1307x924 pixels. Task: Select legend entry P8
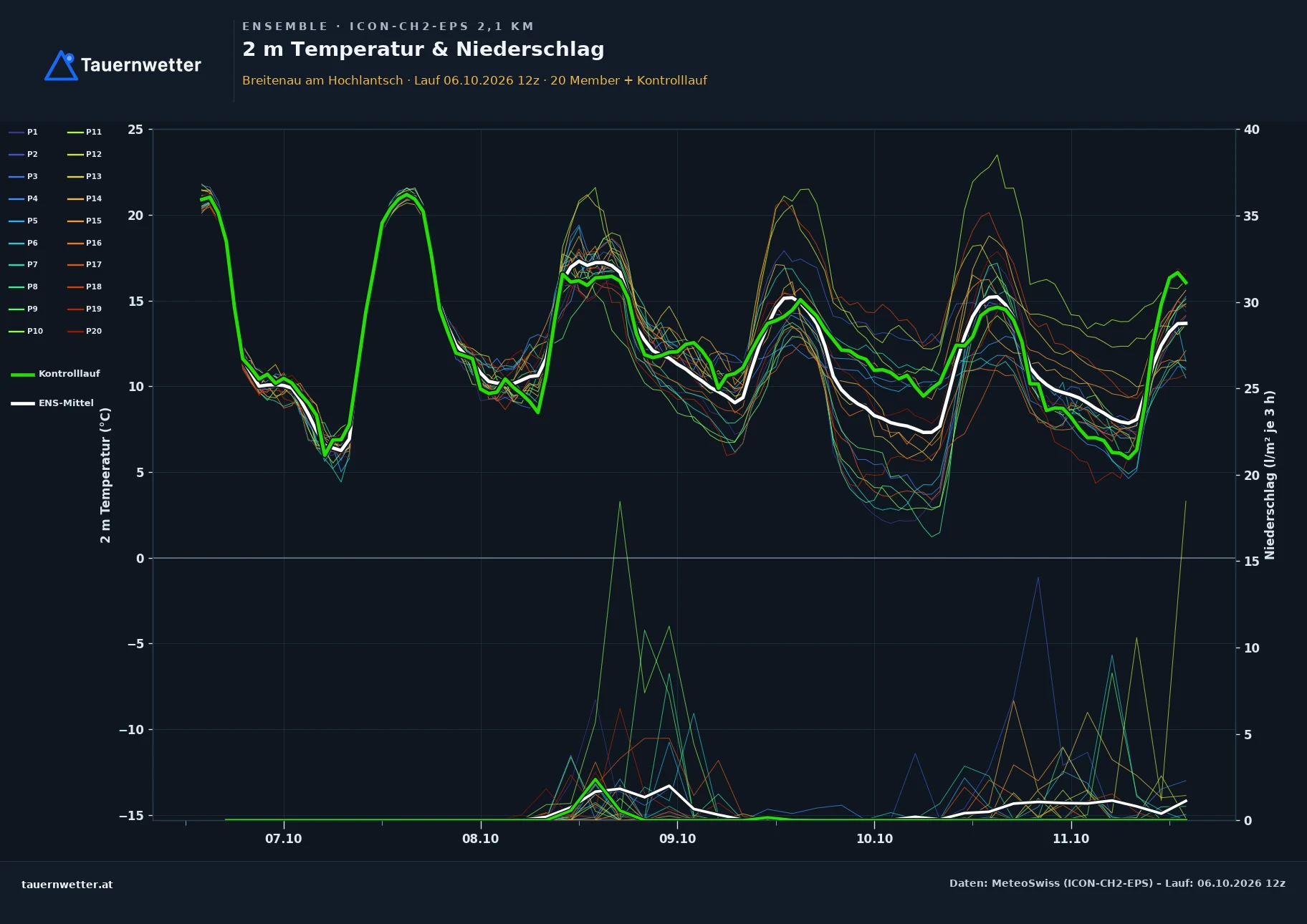24,287
